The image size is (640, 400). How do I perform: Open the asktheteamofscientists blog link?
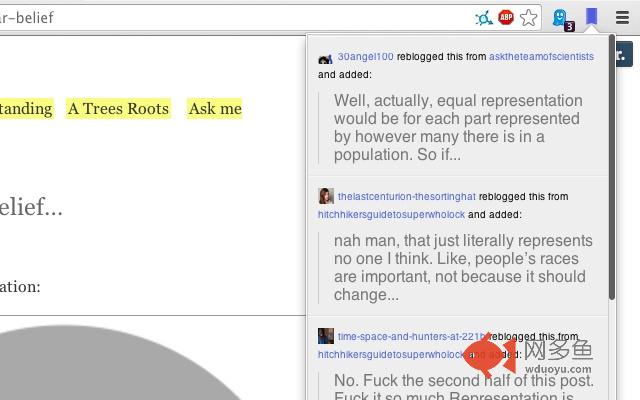click(541, 56)
